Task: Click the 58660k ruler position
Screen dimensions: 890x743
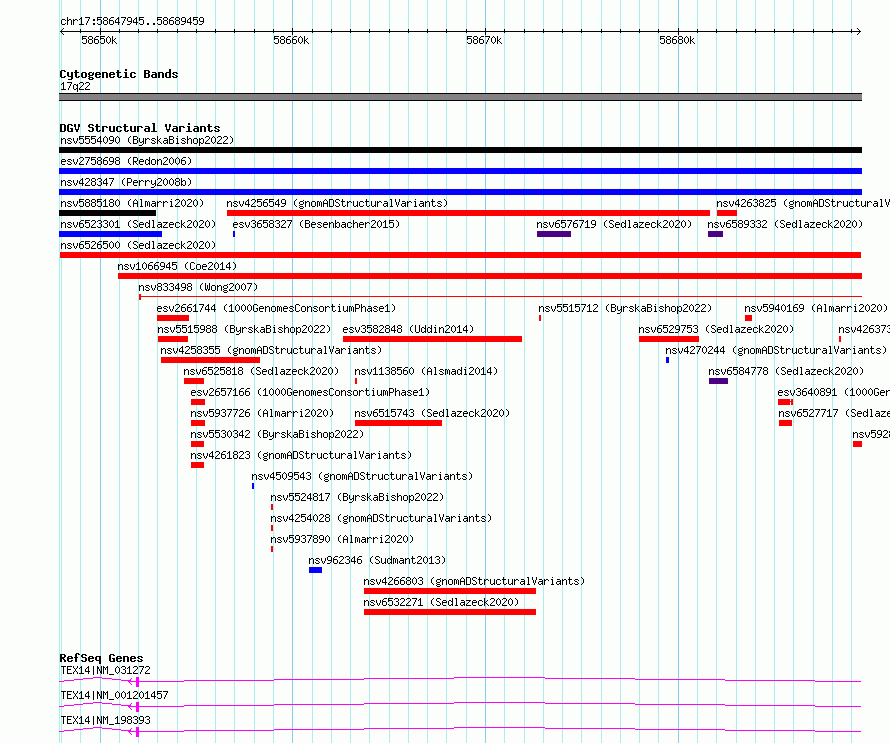Action: tap(291, 40)
